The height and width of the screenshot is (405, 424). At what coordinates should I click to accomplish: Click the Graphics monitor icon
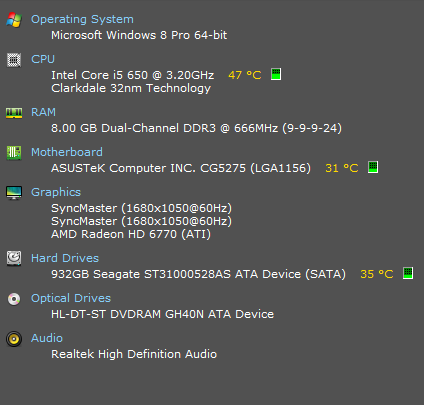click(x=14, y=193)
